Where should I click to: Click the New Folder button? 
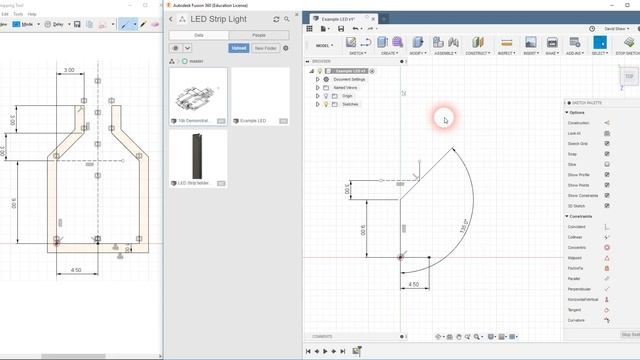point(265,48)
